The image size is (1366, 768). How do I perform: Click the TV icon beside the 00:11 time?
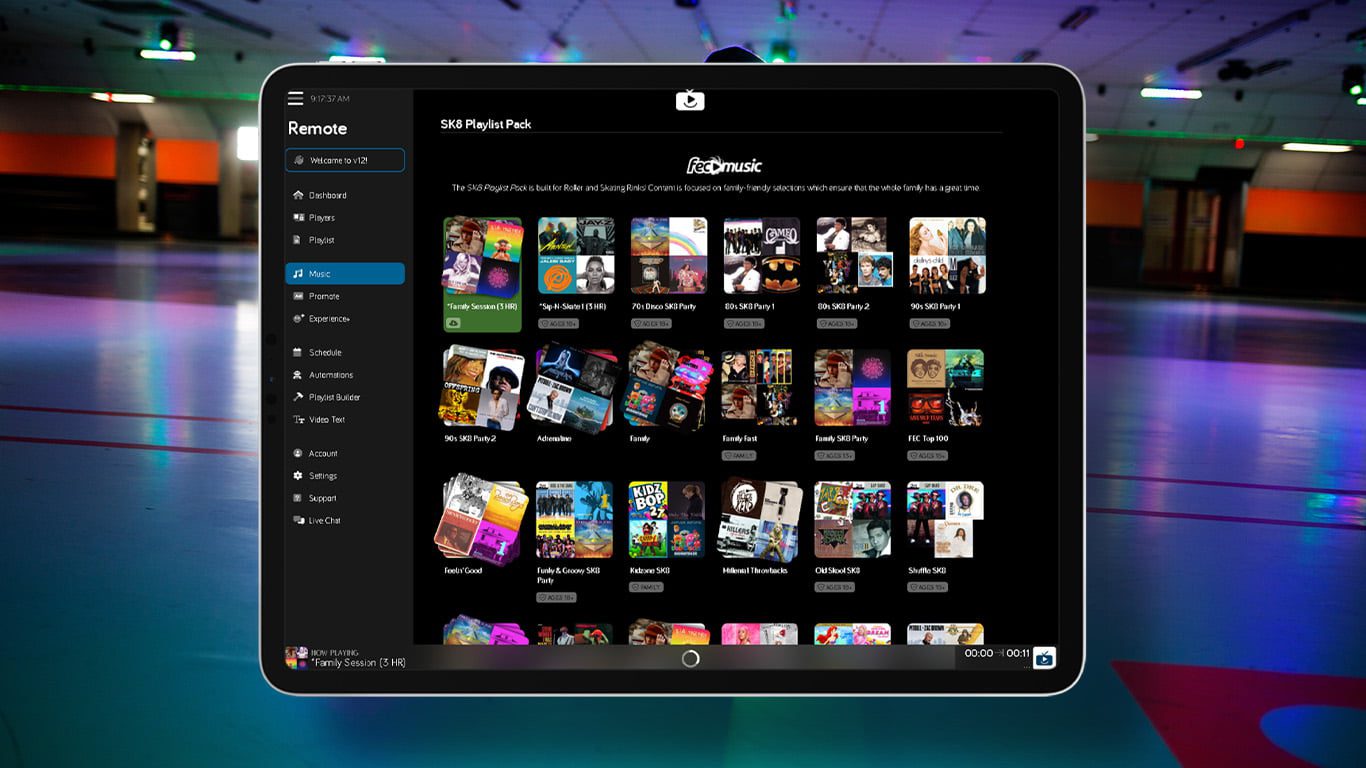tap(1044, 657)
